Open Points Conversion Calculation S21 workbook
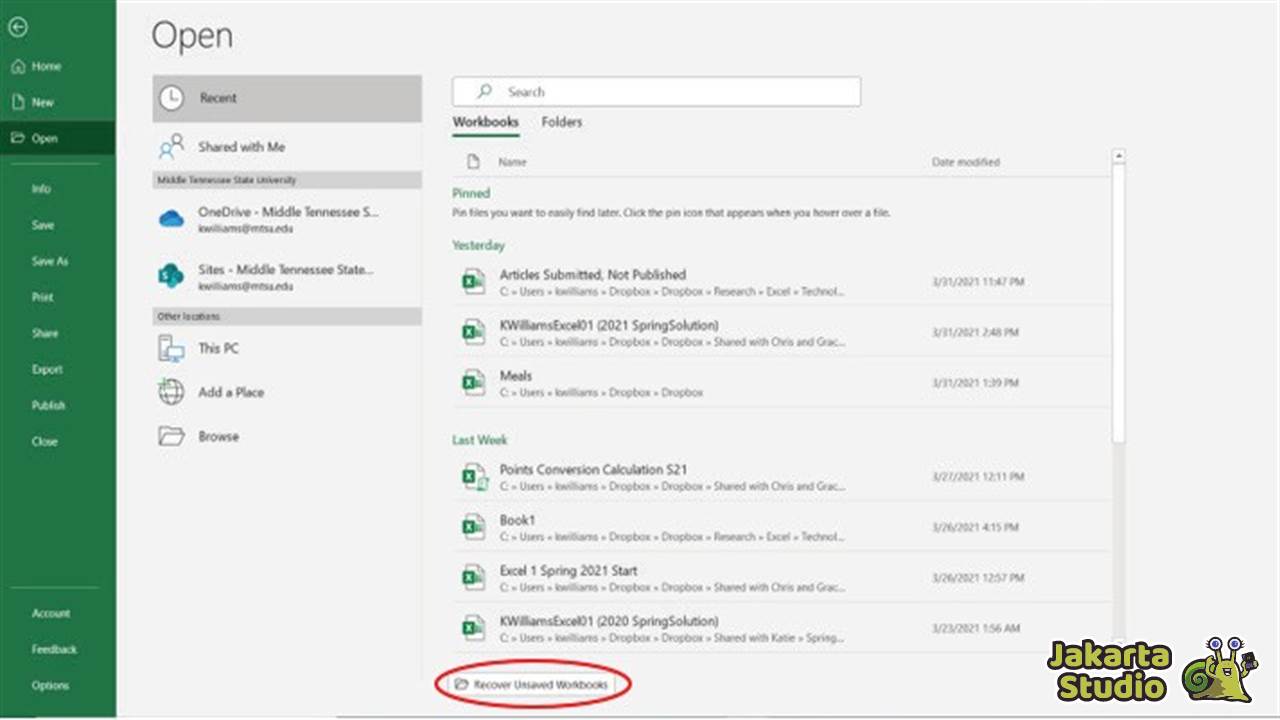 [x=592, y=469]
